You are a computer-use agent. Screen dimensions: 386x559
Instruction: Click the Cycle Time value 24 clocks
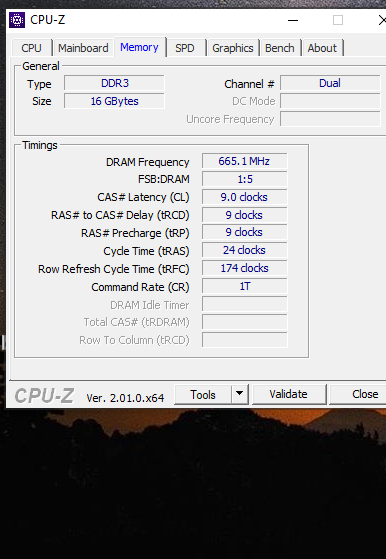pyautogui.click(x=245, y=250)
